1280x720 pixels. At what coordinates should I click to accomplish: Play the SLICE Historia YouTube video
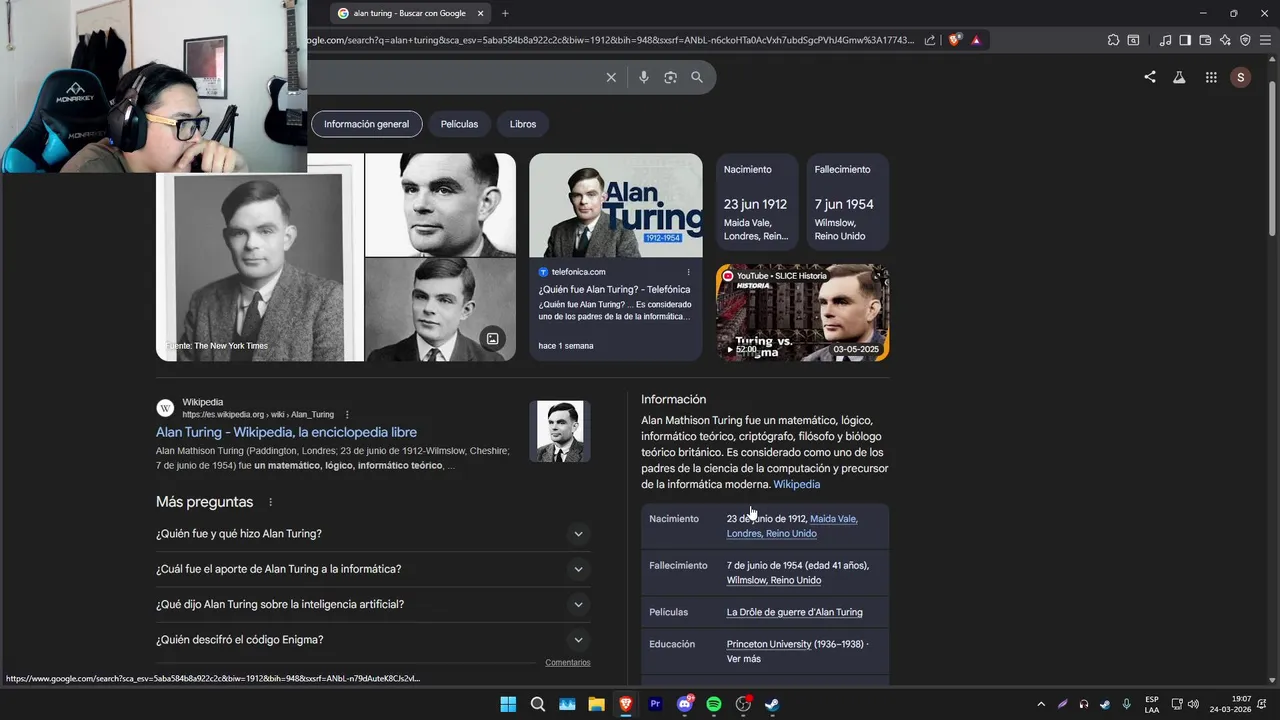[802, 312]
